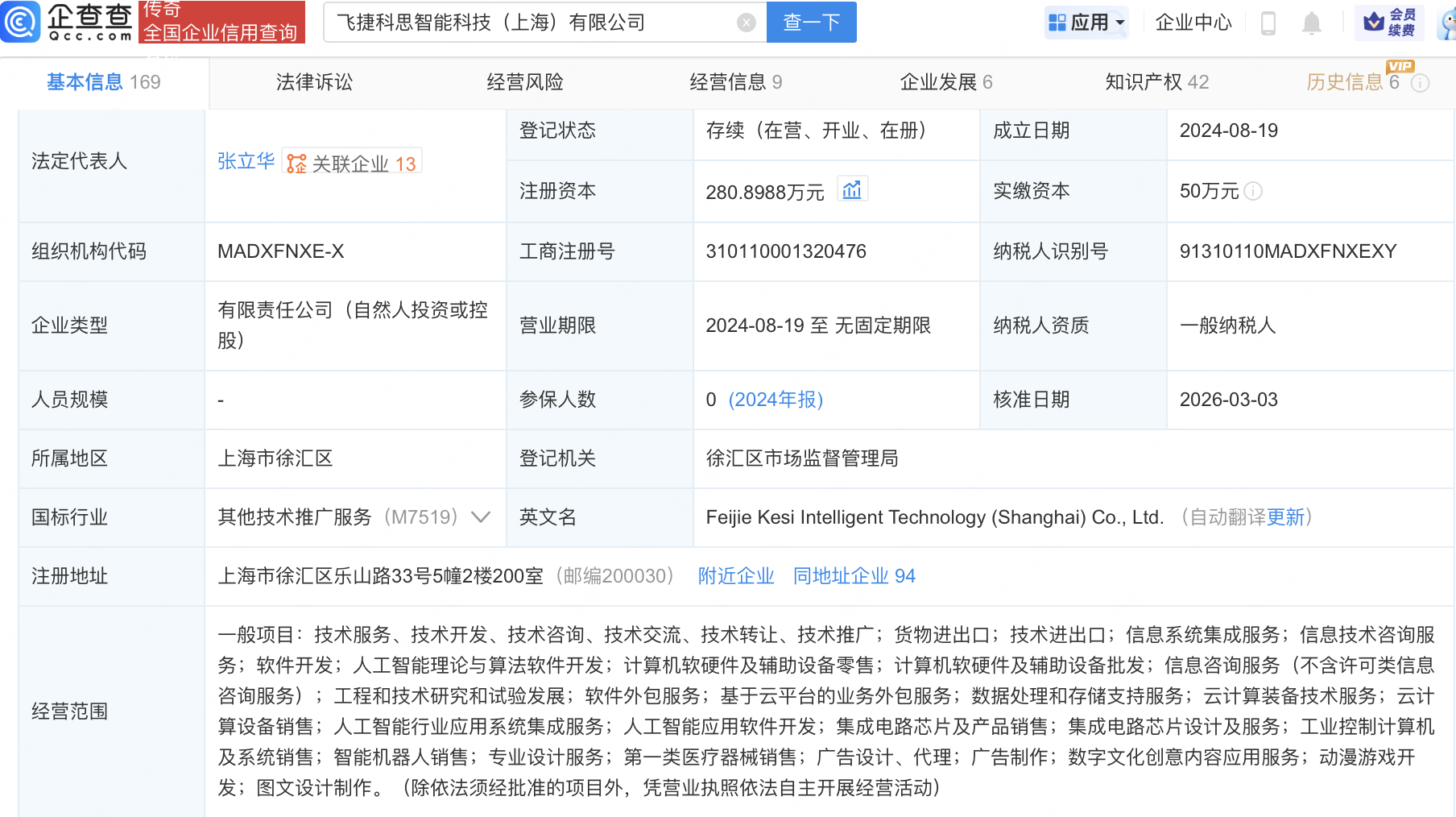
Task: Click the 附近企业 link
Action: (x=734, y=576)
